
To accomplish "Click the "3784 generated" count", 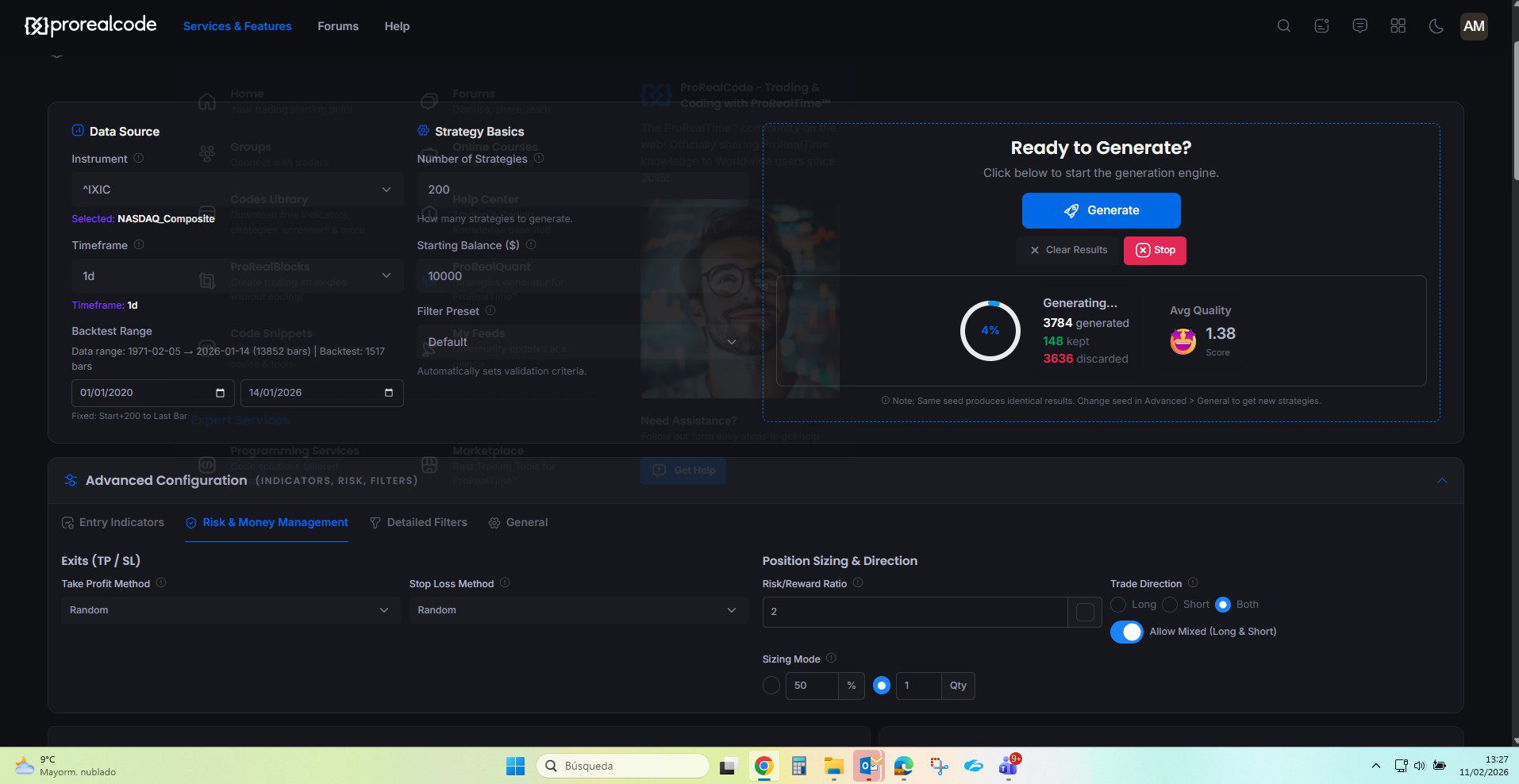I will pyautogui.click(x=1086, y=323).
